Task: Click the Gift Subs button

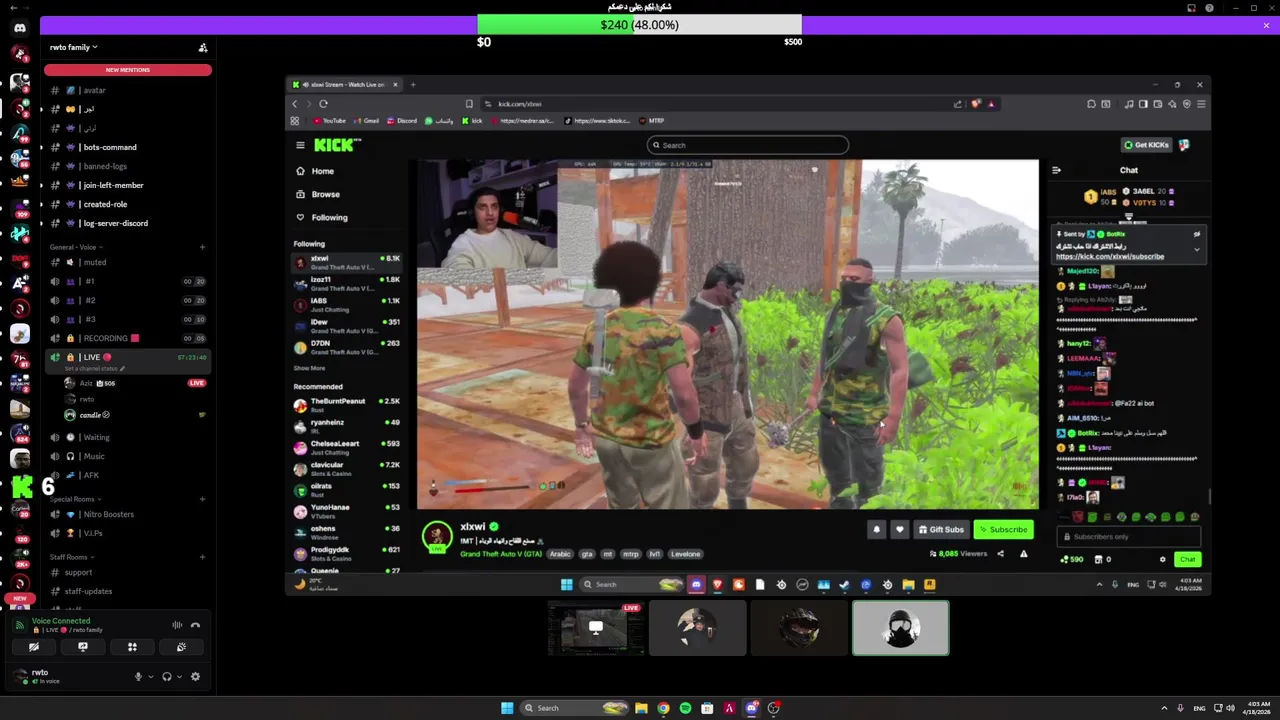Action: [x=941, y=530]
